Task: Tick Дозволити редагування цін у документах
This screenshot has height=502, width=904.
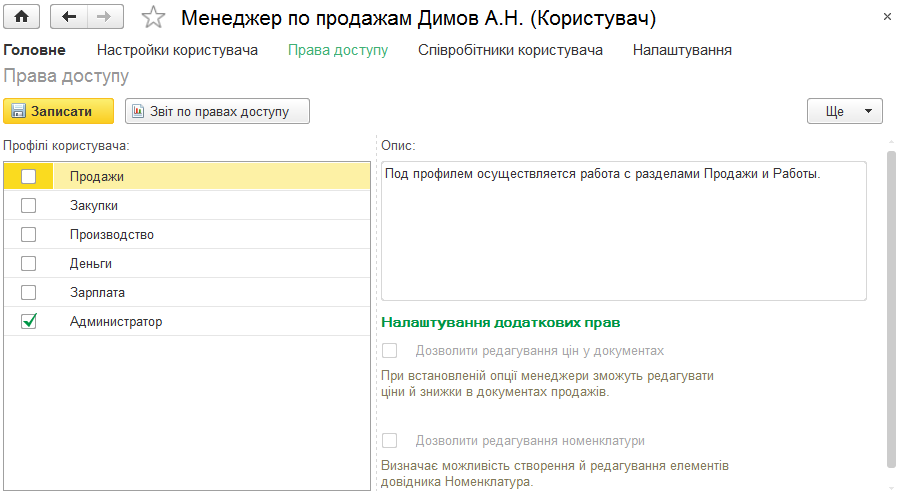Action: (x=390, y=350)
